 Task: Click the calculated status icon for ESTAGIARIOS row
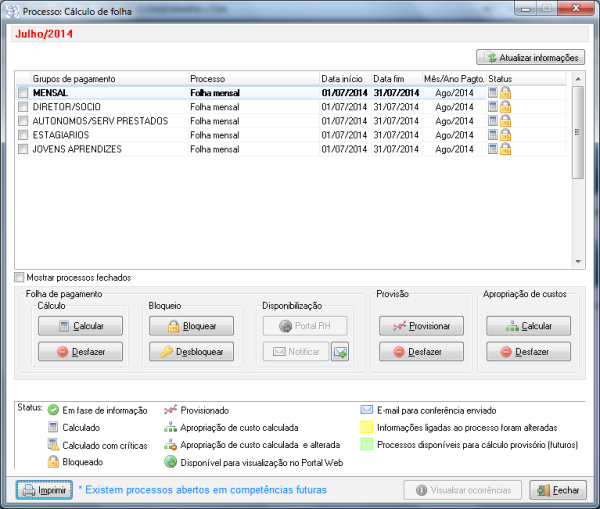click(x=493, y=135)
